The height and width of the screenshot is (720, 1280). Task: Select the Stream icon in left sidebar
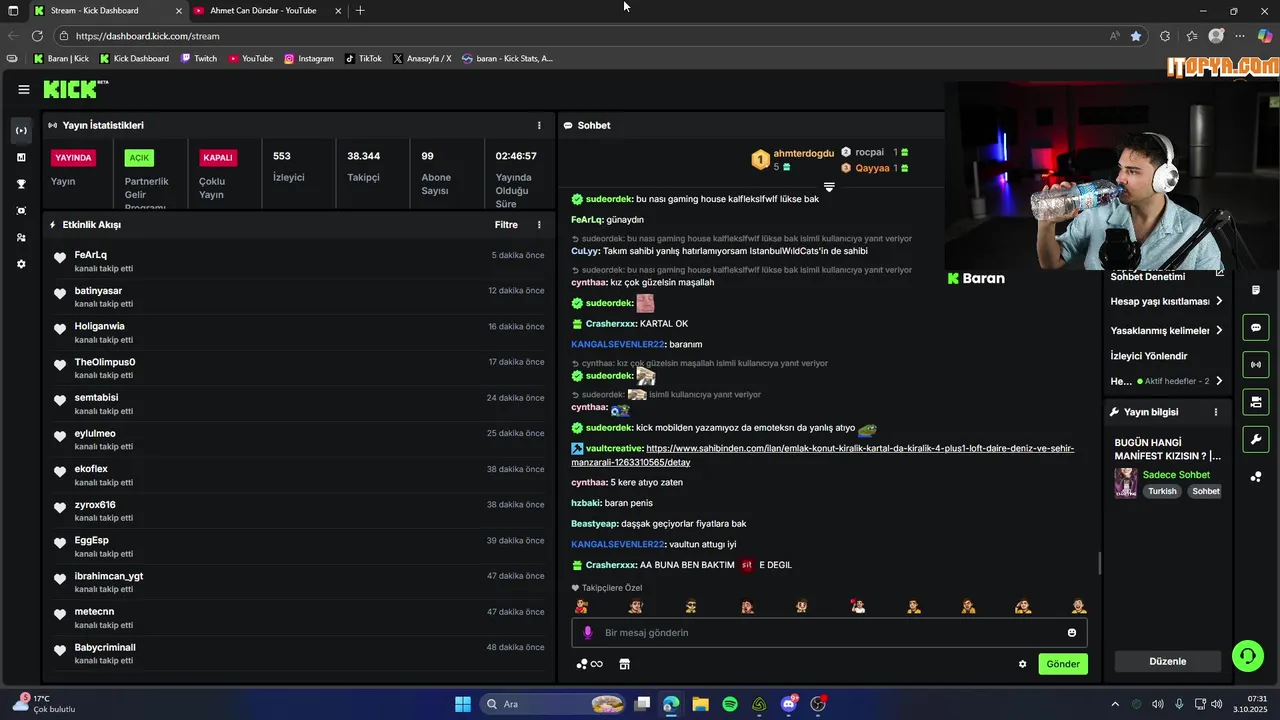(x=21, y=130)
